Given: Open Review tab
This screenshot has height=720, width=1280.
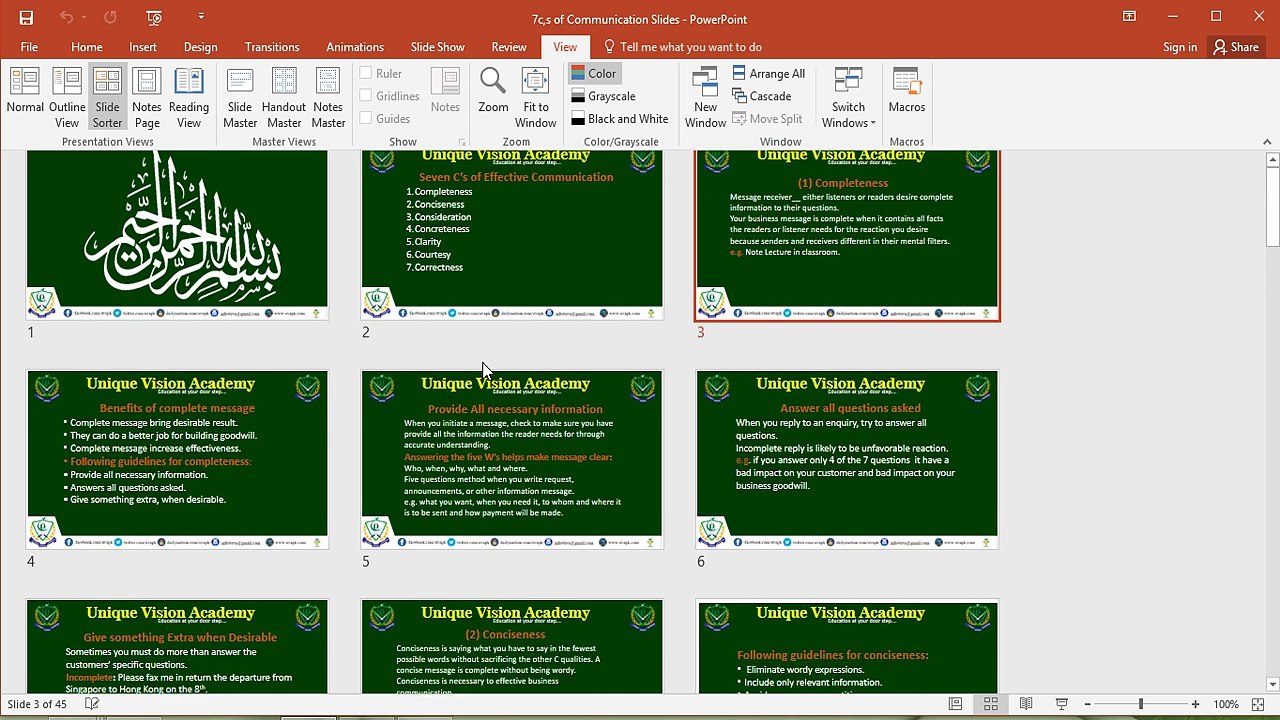Looking at the screenshot, I should [x=508, y=47].
